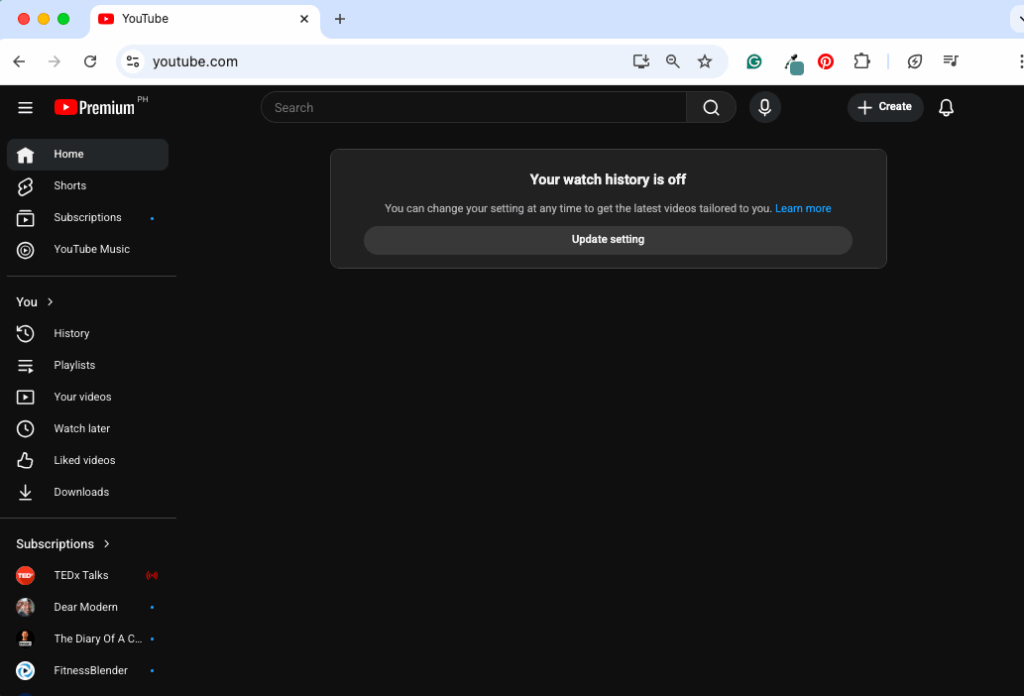
Task: Bookmark this page with star icon
Action: tap(705, 62)
